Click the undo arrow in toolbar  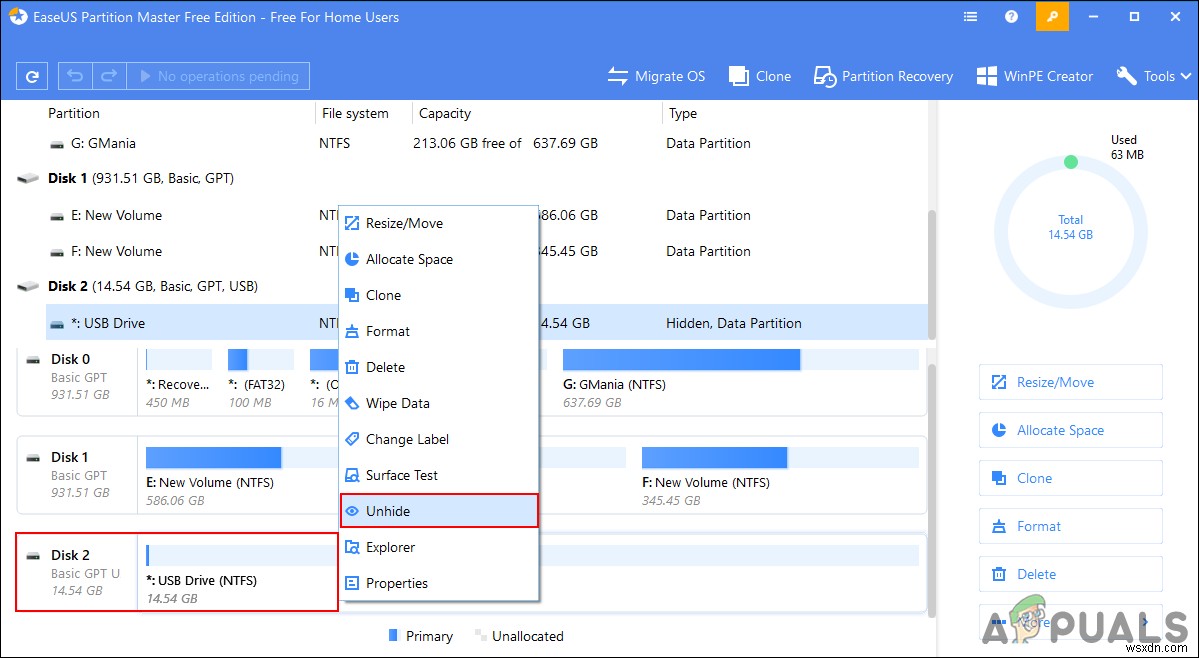75,76
